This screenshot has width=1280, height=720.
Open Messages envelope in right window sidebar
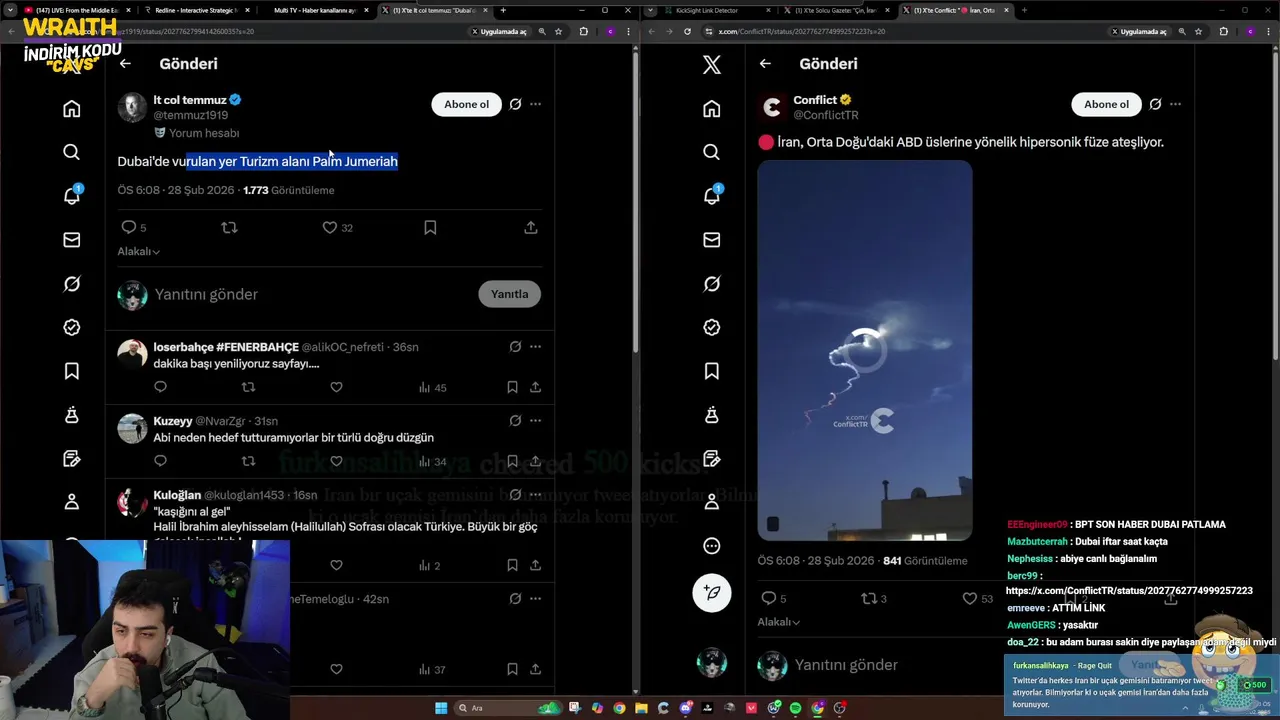point(712,240)
